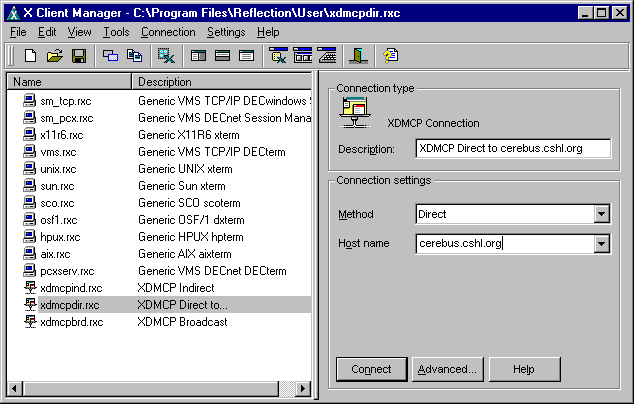
Task: Click the Generic X11R6 xterm description
Action: click(x=189, y=135)
